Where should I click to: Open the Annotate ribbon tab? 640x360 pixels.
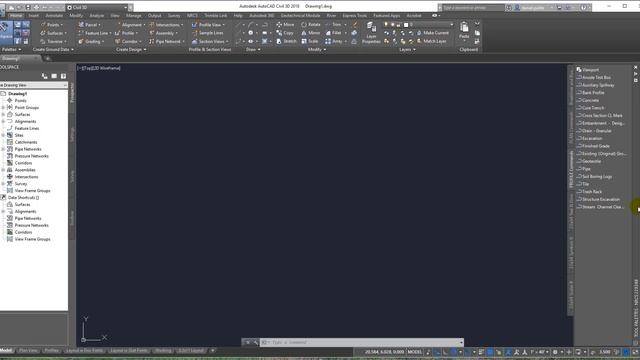54,16
